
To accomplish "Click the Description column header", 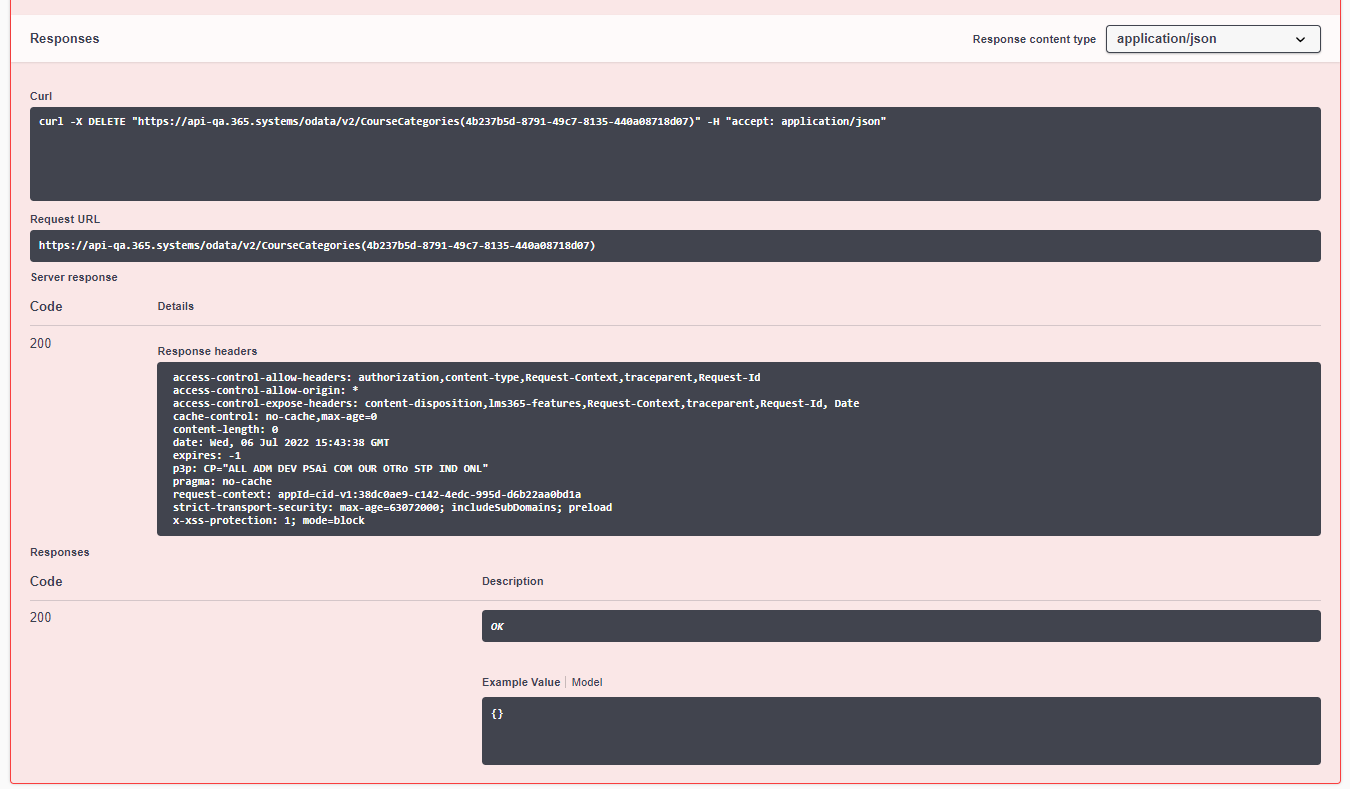I will point(512,581).
